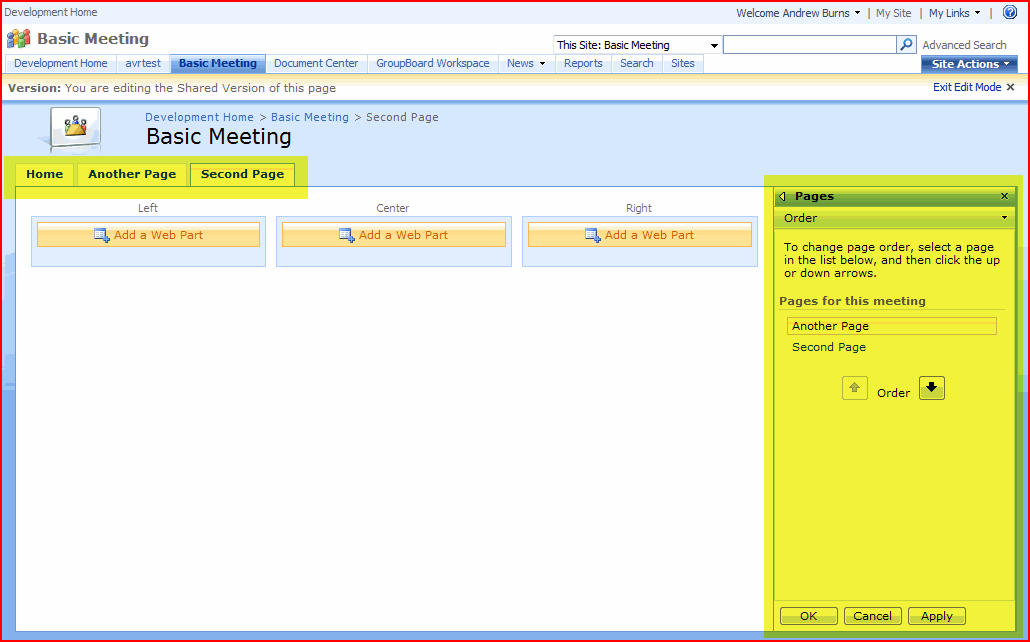Open the Site Actions menu

pyautogui.click(x=968, y=64)
